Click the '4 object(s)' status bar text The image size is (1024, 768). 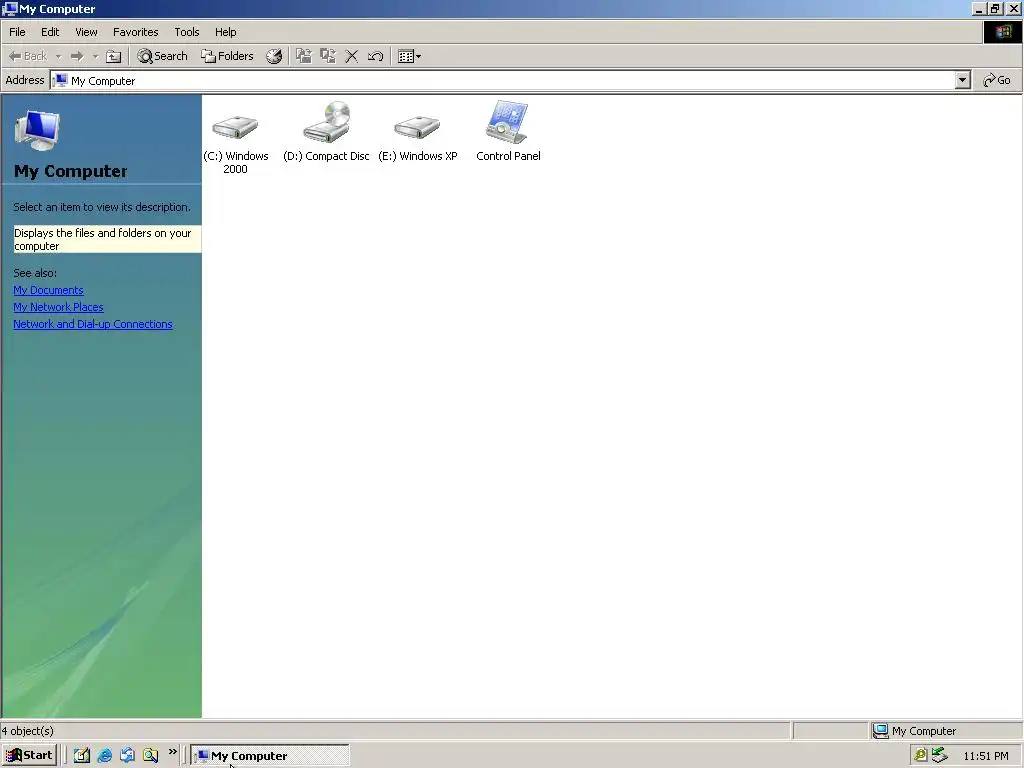point(27,731)
